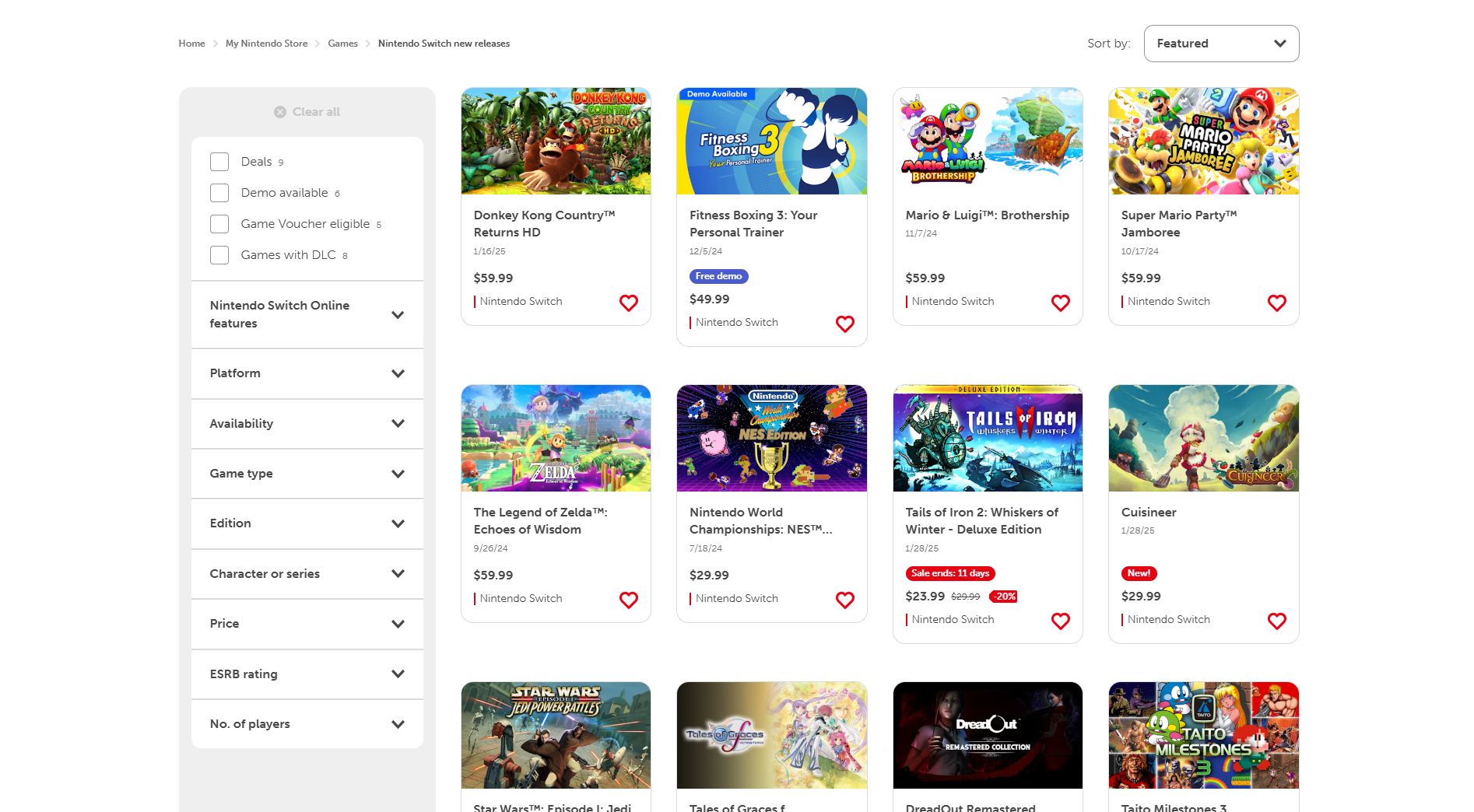Add Cuisineer to your wishlist

pos(1276,621)
